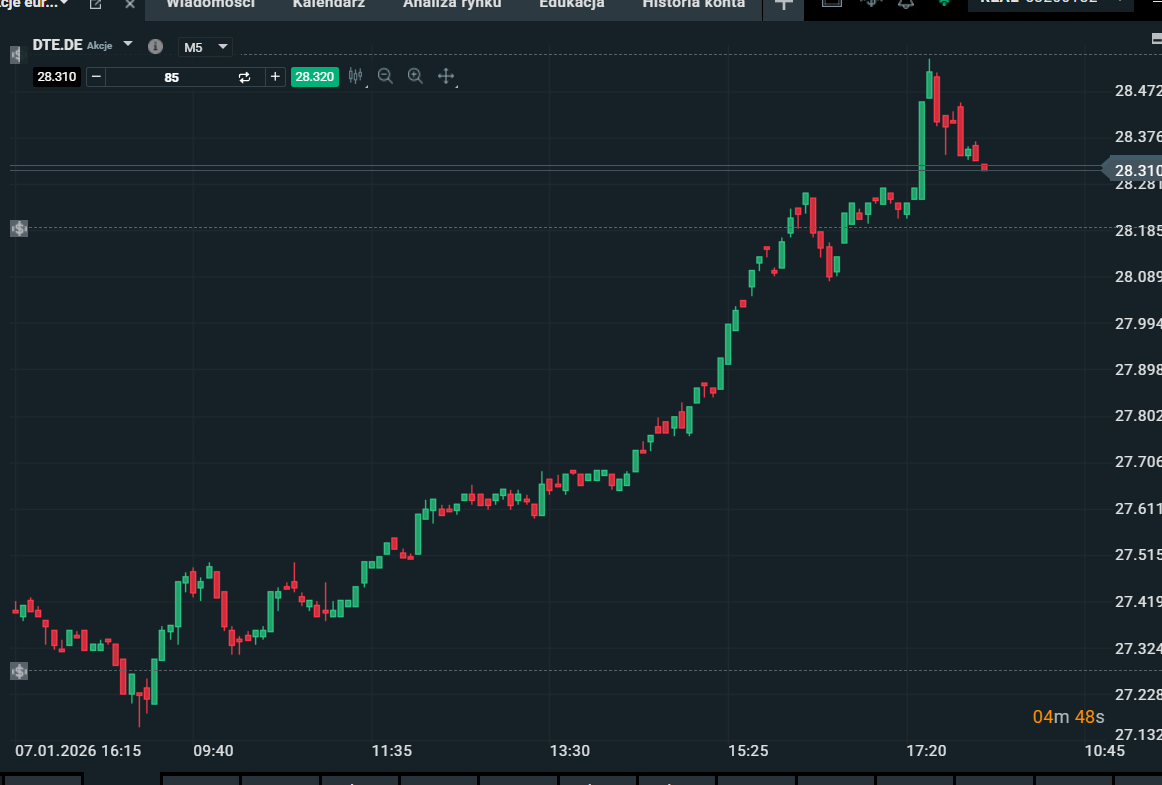Zoom out the chart with magnifier minus

click(385, 76)
